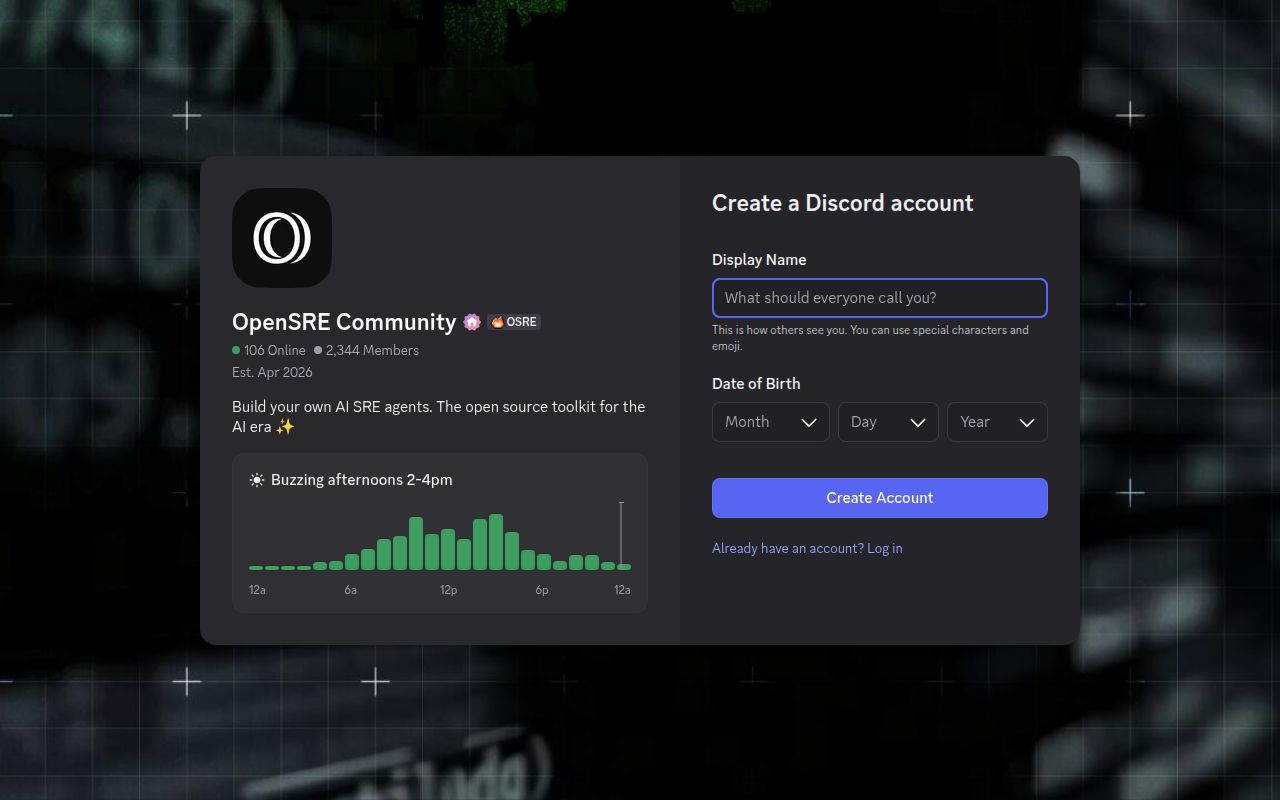Click the 12p label on activity chart
1280x800 pixels.
click(x=448, y=590)
